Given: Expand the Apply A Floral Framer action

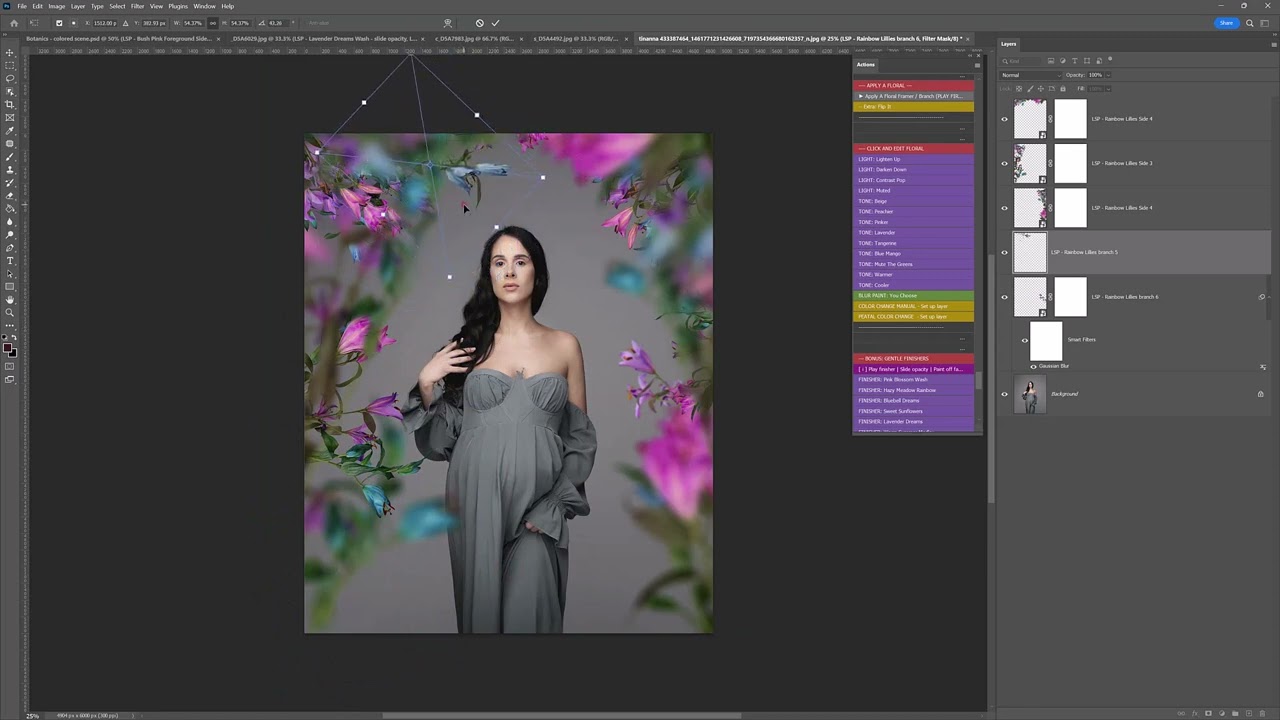Looking at the screenshot, I should (x=861, y=96).
